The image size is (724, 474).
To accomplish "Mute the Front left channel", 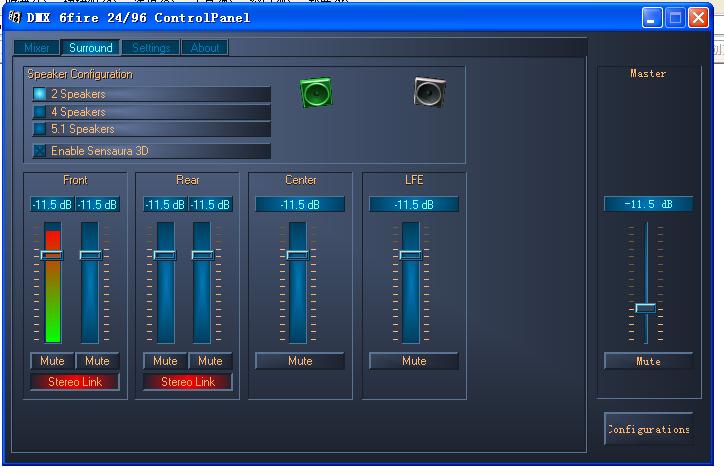I will coord(52,361).
